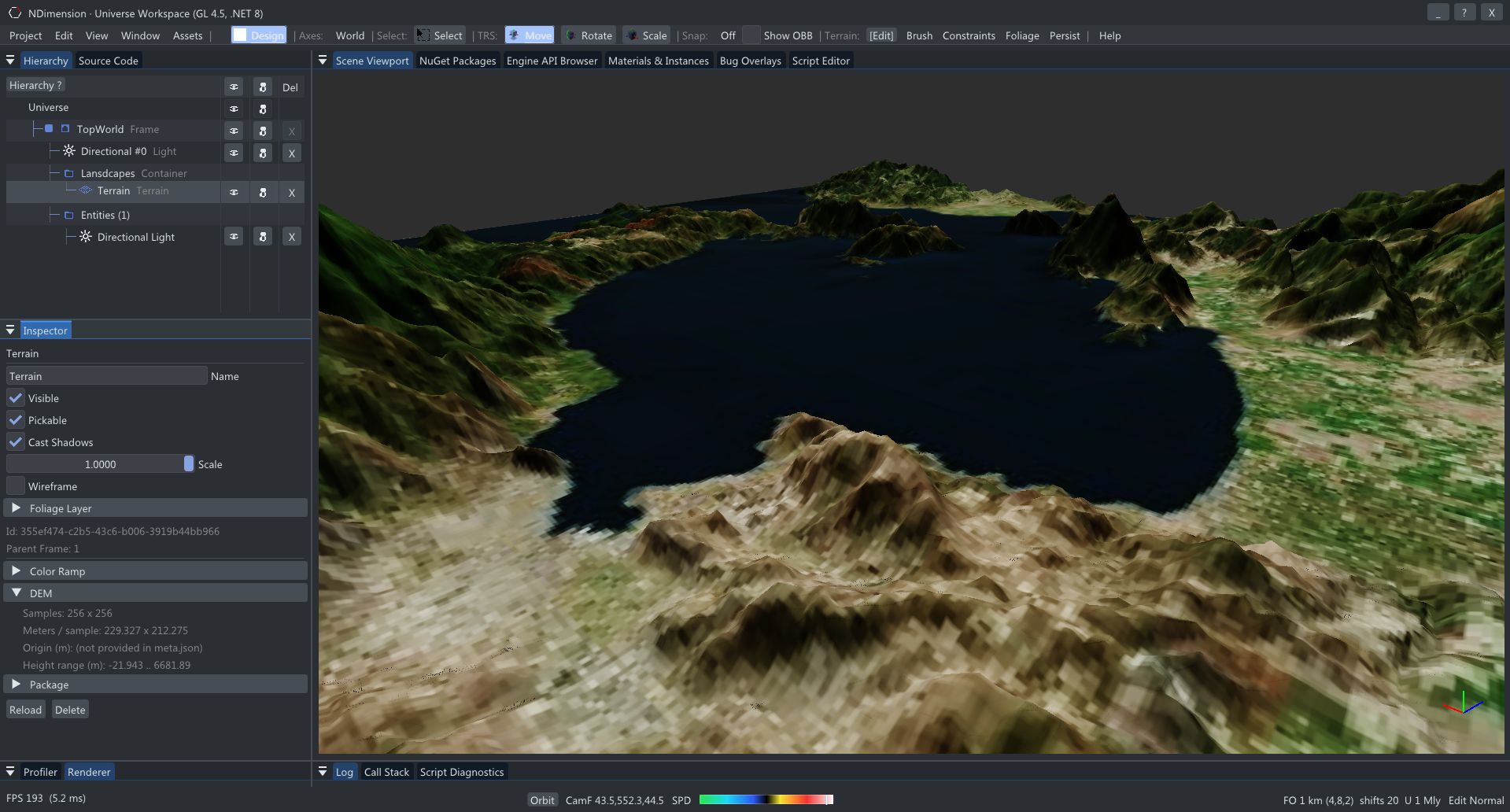Screen dimensions: 1510x812
Task: Activate the Rotate transform tool
Action: point(589,35)
